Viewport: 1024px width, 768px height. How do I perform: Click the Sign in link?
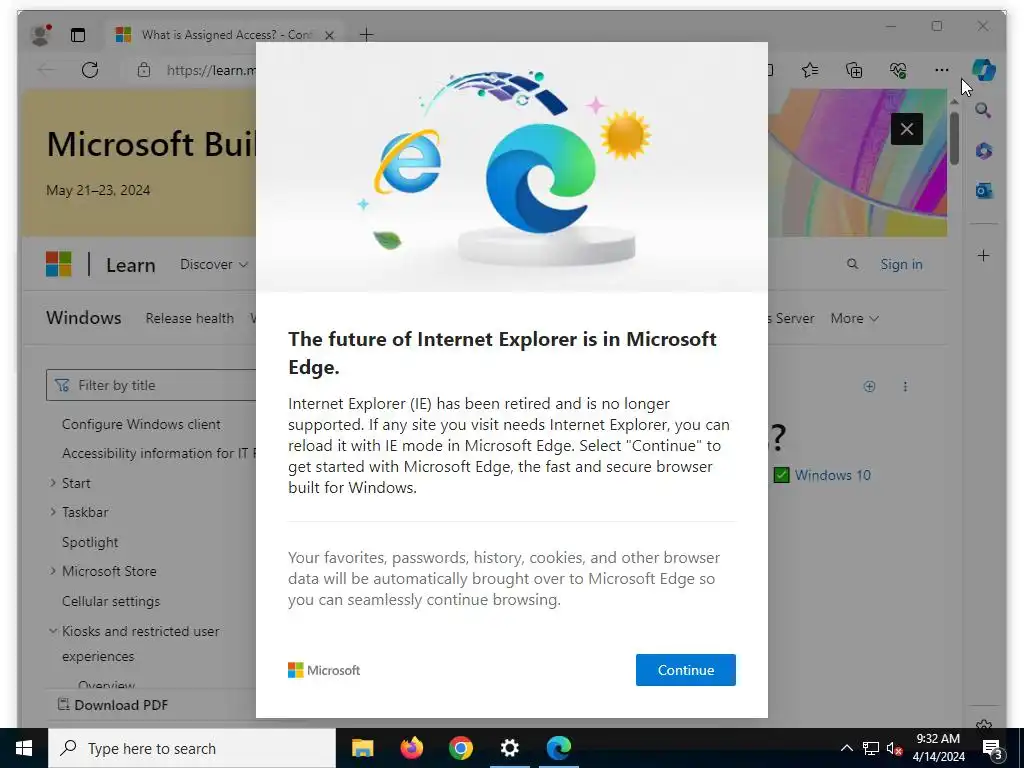click(x=901, y=264)
